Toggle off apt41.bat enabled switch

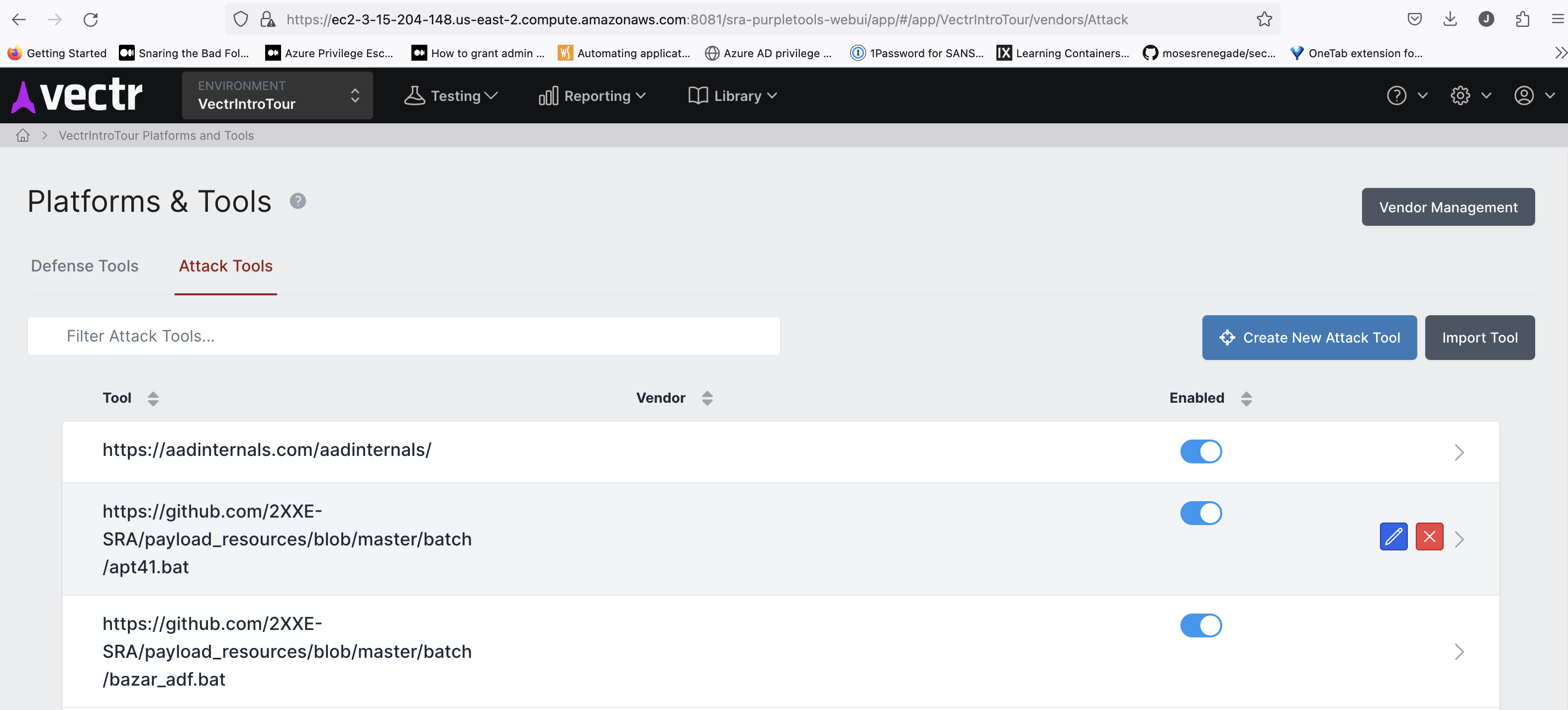(x=1200, y=513)
